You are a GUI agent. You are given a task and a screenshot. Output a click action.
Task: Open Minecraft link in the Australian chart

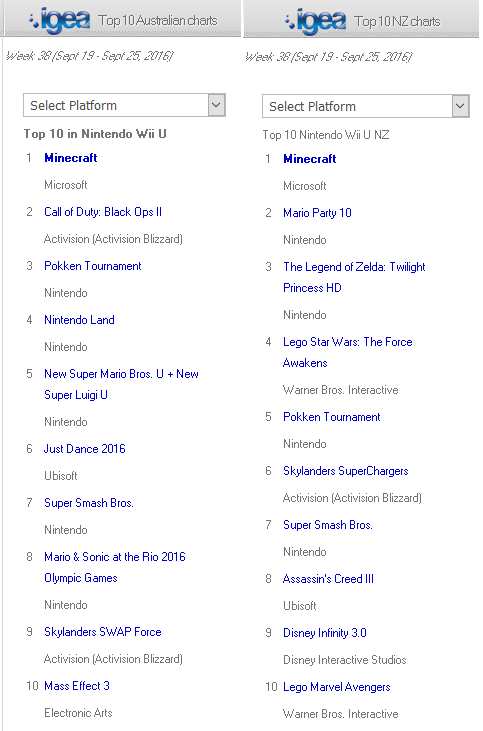(70, 158)
